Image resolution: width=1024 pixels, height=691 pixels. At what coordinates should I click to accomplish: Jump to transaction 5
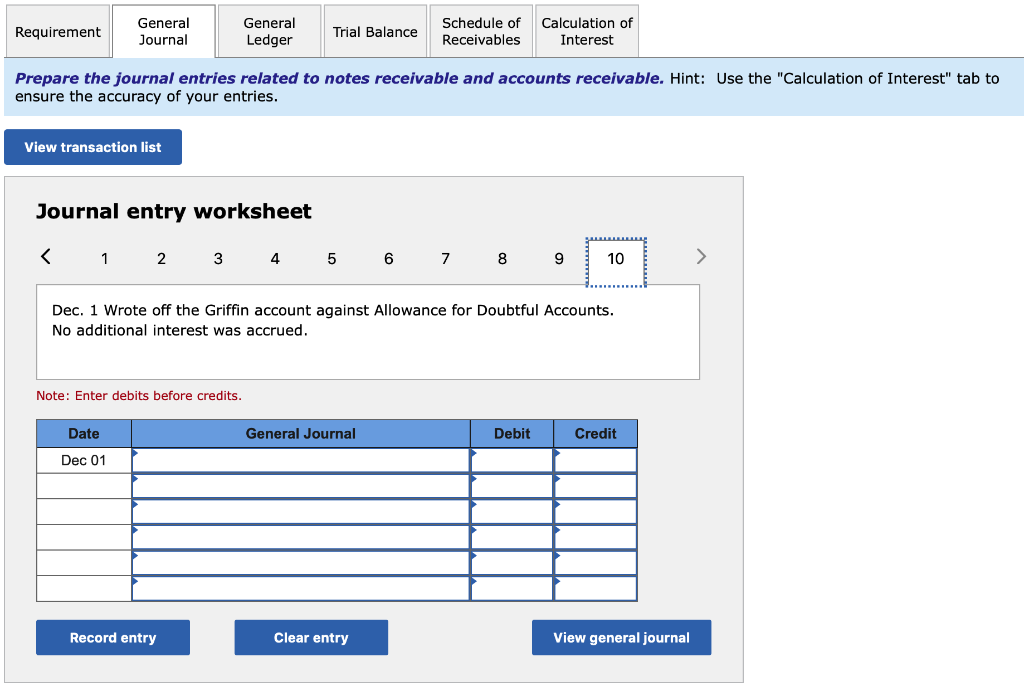point(331,258)
